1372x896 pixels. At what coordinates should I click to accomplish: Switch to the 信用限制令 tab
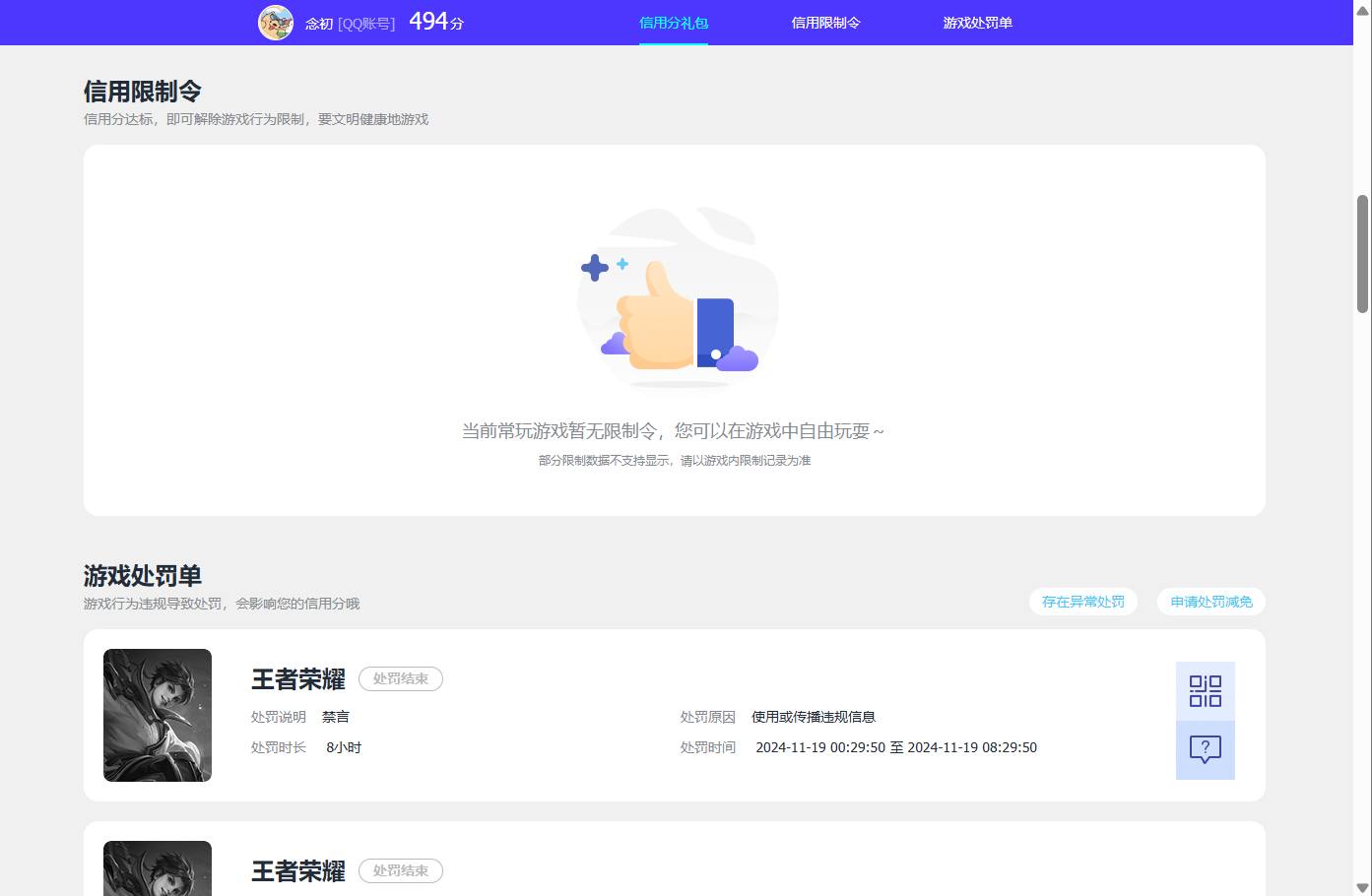tap(825, 22)
